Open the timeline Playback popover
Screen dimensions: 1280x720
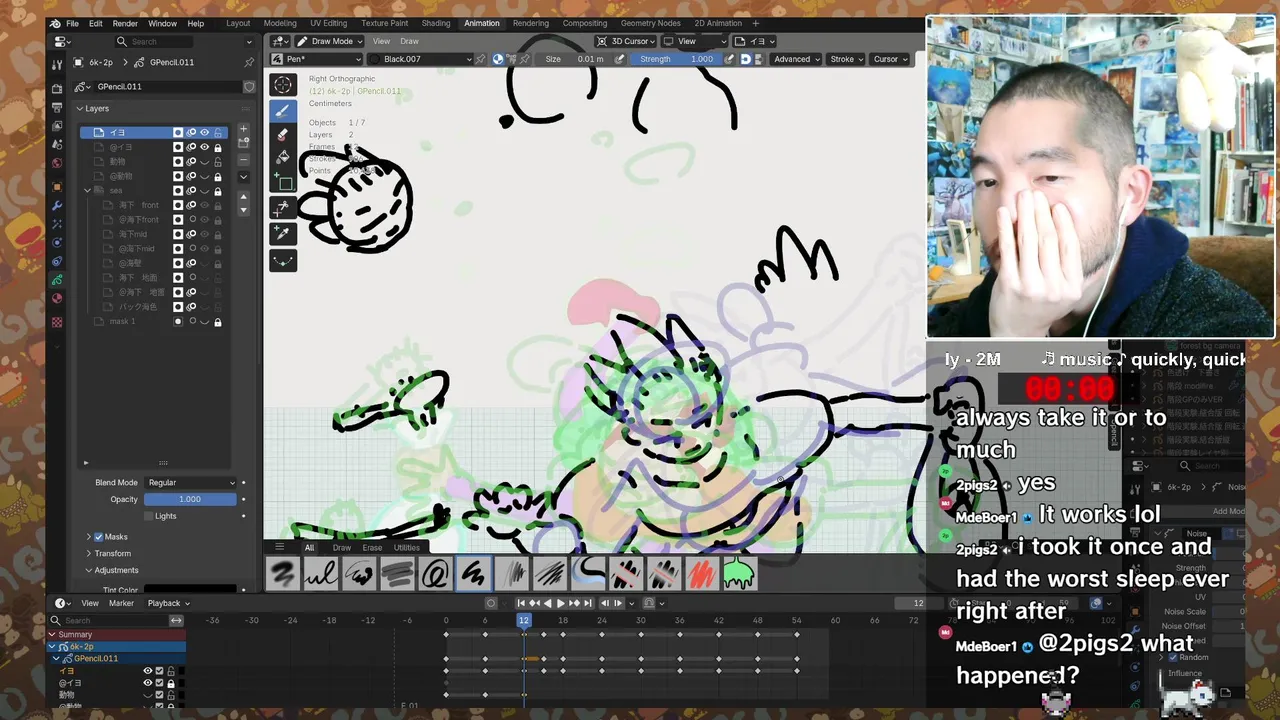point(168,603)
